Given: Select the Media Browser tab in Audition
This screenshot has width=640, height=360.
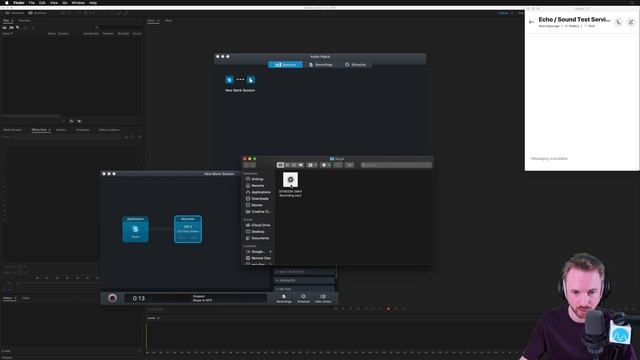Looking at the screenshot, I should point(12,130).
